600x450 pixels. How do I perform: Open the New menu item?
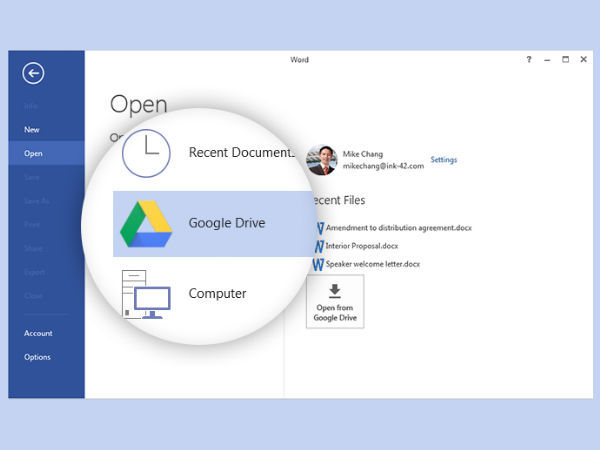[32, 130]
